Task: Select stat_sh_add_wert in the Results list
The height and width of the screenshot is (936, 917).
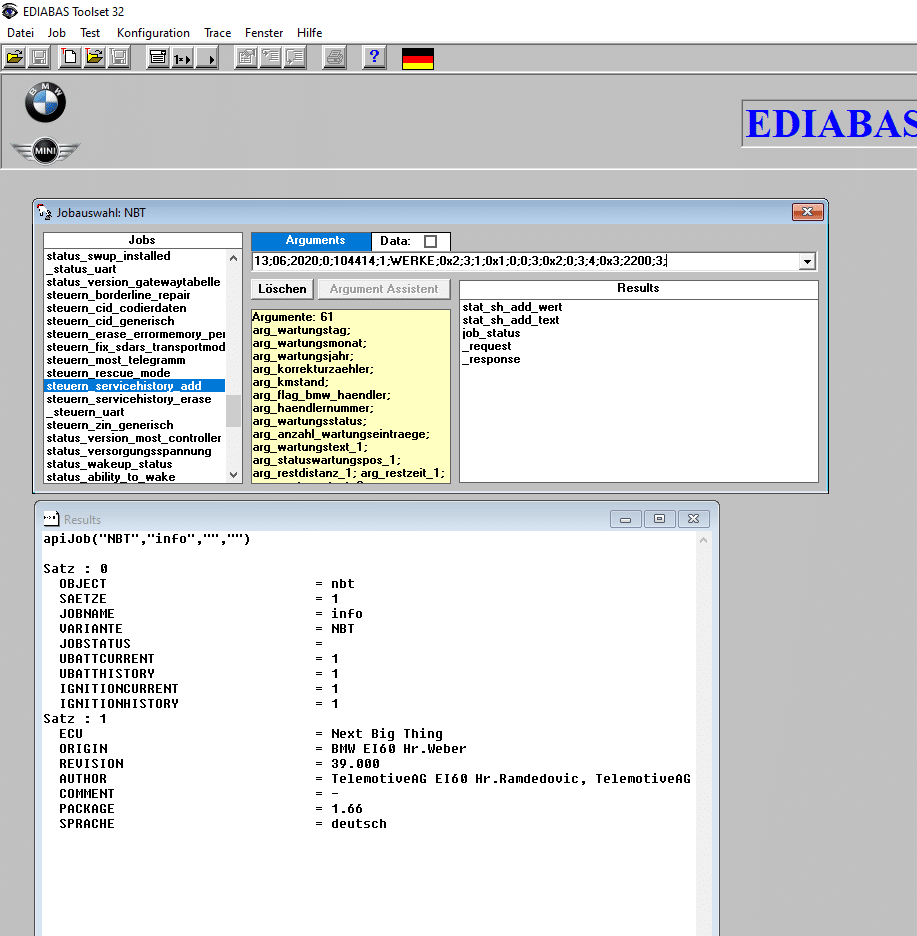Action: coord(512,307)
